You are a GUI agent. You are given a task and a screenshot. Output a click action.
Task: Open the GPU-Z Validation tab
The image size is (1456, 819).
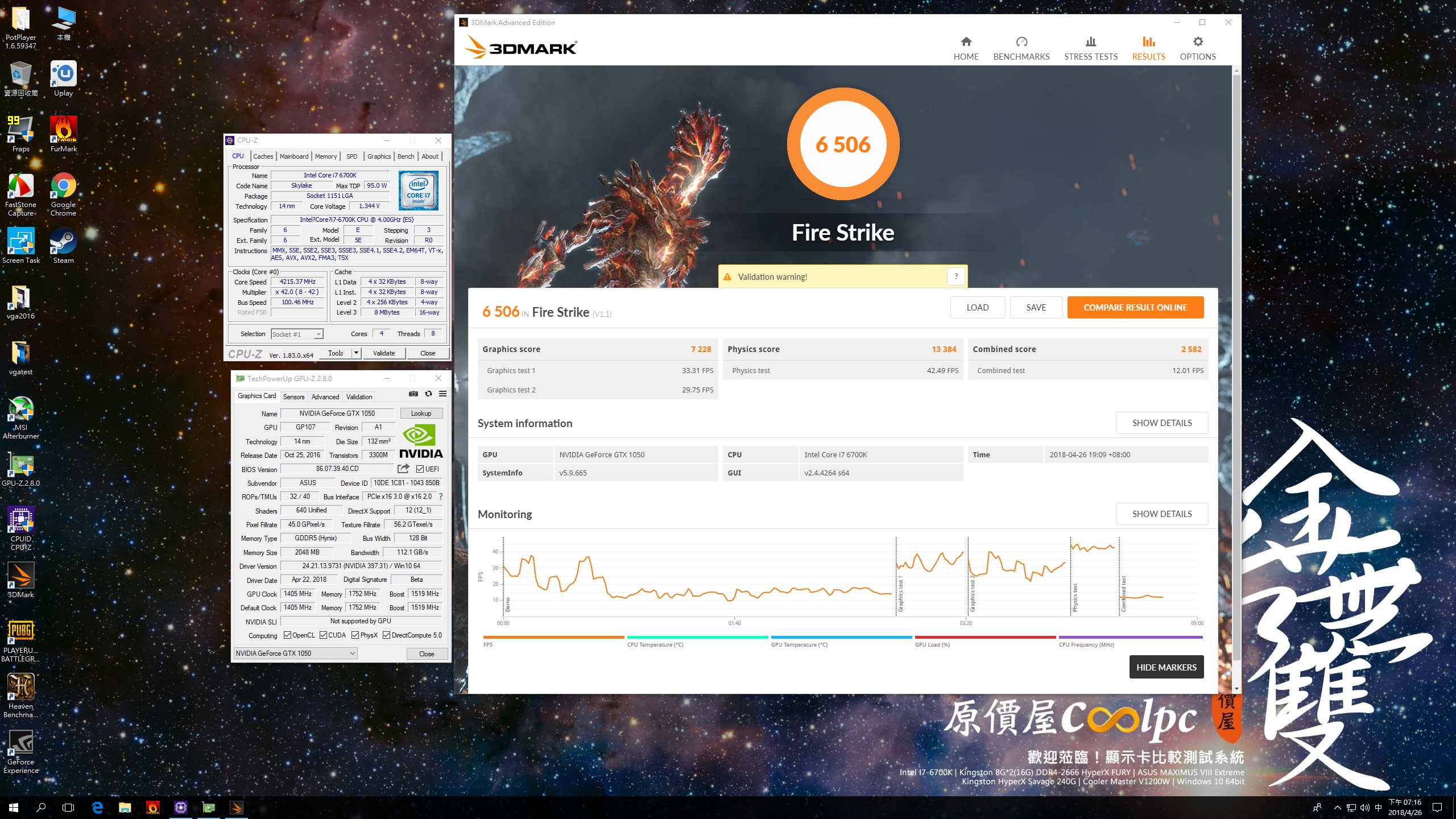pyautogui.click(x=359, y=397)
